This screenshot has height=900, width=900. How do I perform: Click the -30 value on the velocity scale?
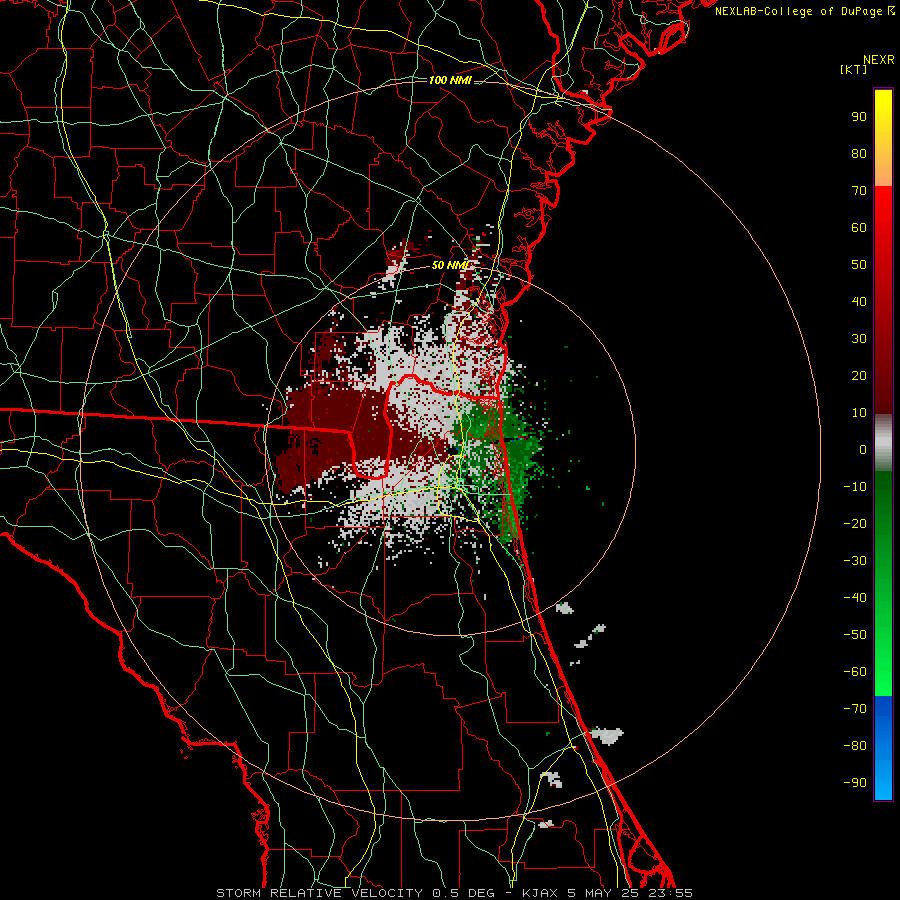pos(855,561)
